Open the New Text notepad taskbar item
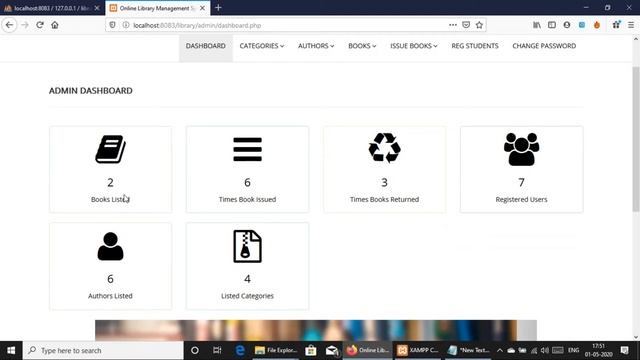The width and height of the screenshot is (640, 360). pos(469,350)
